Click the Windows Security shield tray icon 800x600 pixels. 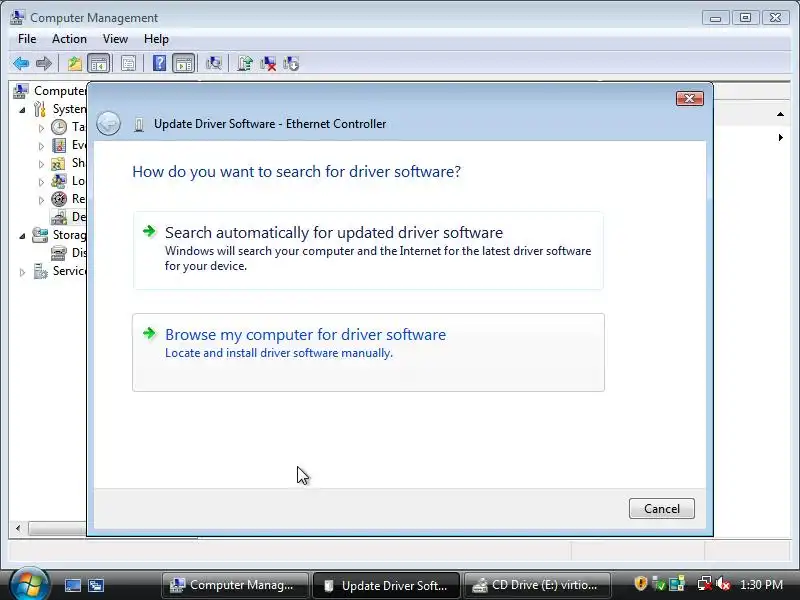click(x=640, y=584)
